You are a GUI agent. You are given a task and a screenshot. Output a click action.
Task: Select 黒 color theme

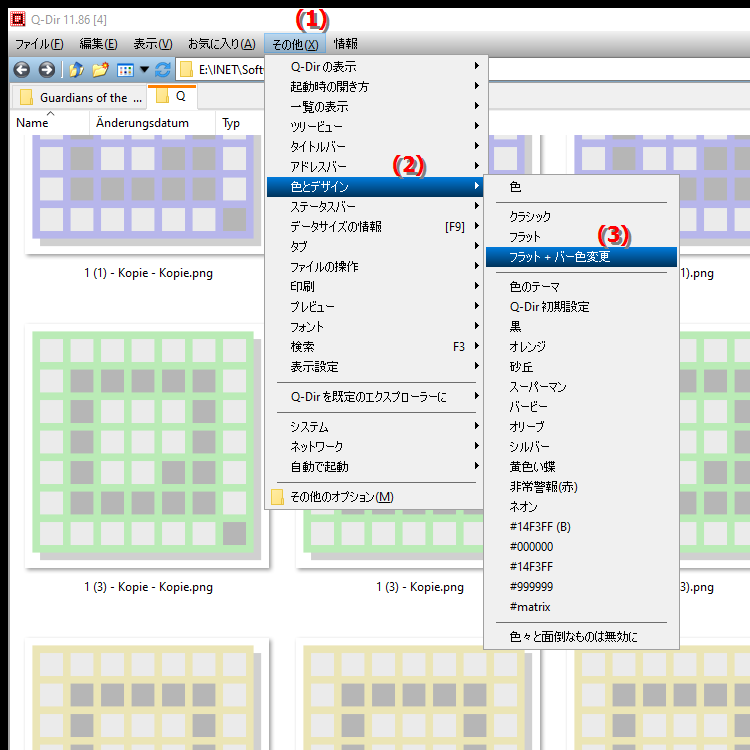coord(581,327)
